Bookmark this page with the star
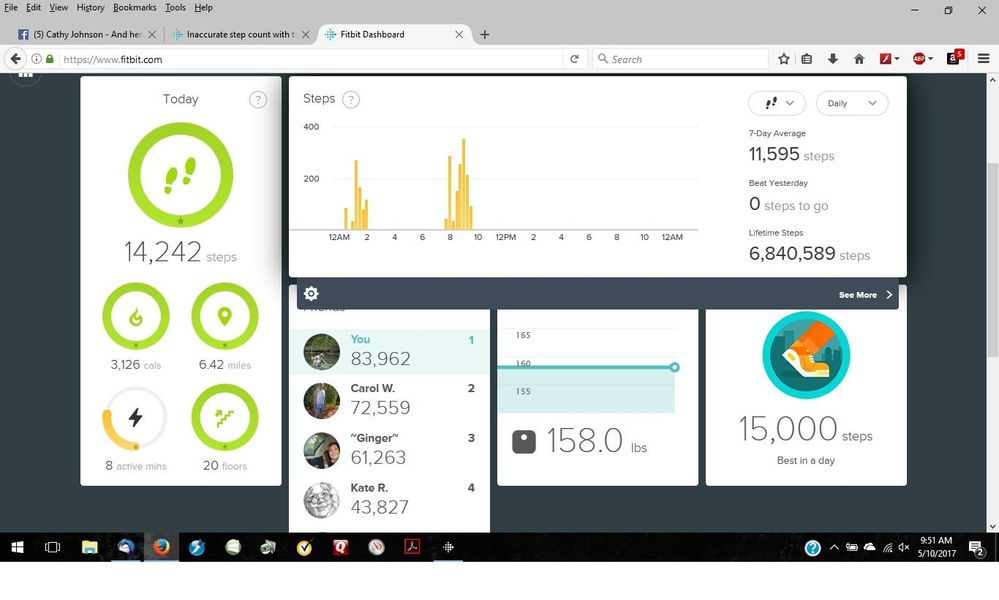Image resolution: width=999 pixels, height=600 pixels. (x=784, y=59)
